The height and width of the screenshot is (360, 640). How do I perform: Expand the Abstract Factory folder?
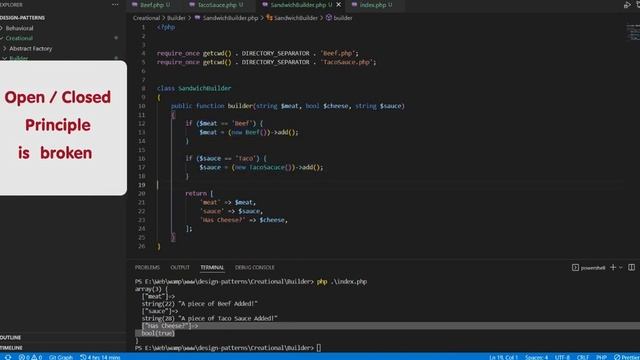(x=31, y=49)
